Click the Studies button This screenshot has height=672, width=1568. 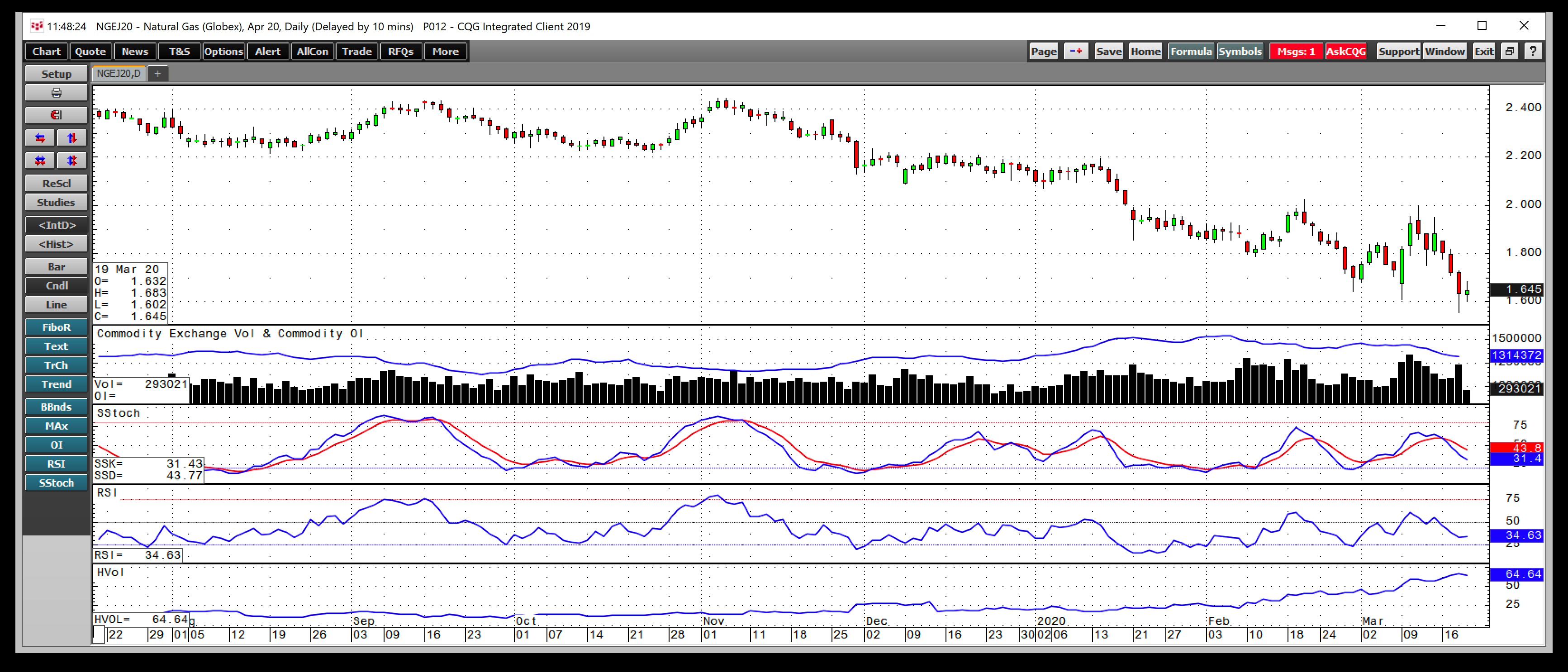56,202
